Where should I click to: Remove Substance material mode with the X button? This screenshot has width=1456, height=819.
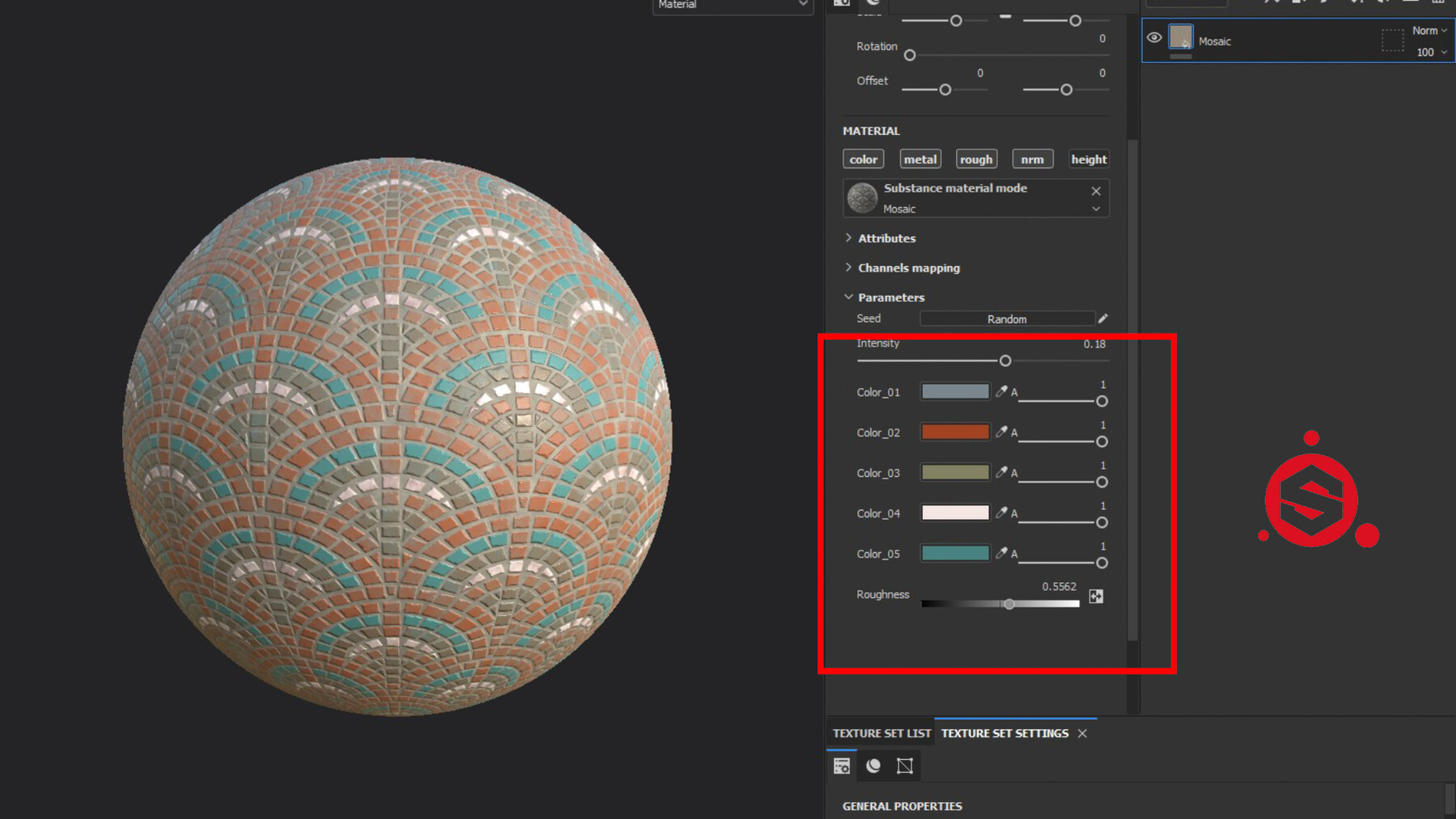tap(1096, 191)
